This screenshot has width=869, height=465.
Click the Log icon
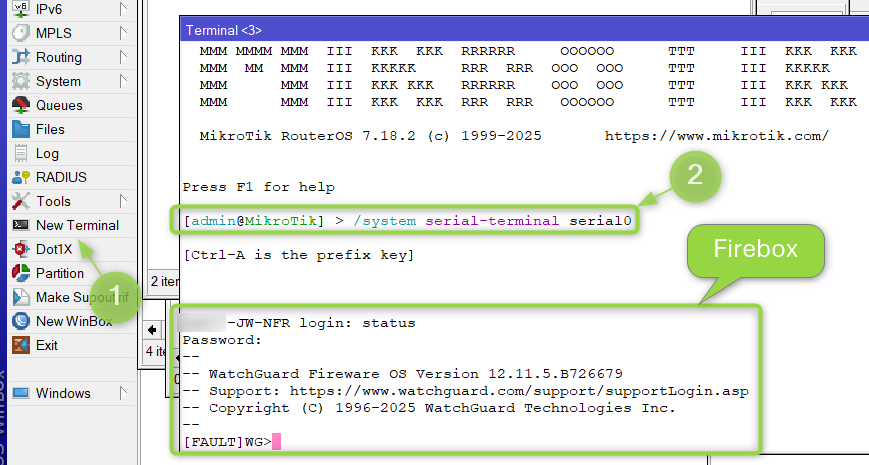(x=21, y=153)
